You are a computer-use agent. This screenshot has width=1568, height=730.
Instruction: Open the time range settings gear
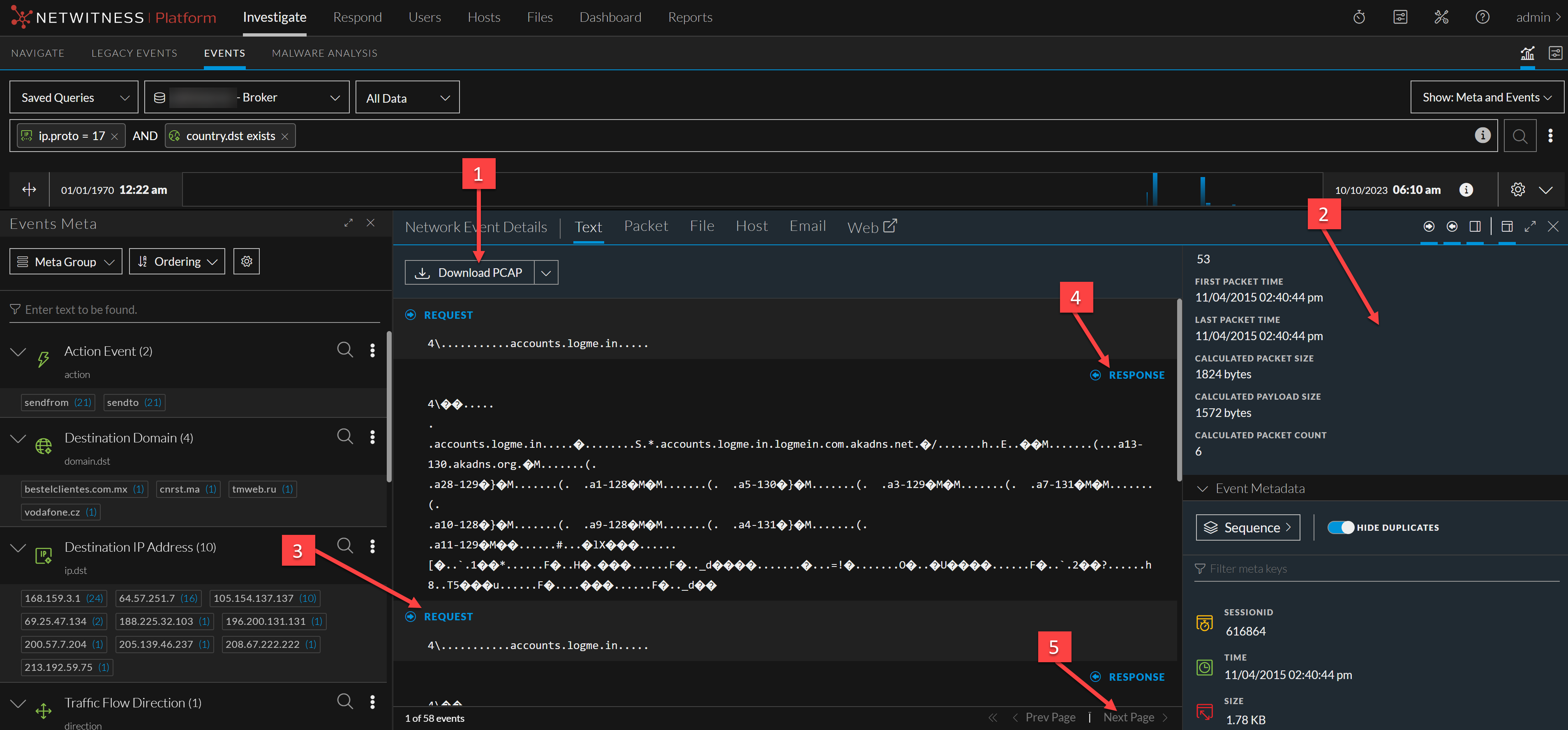1517,190
